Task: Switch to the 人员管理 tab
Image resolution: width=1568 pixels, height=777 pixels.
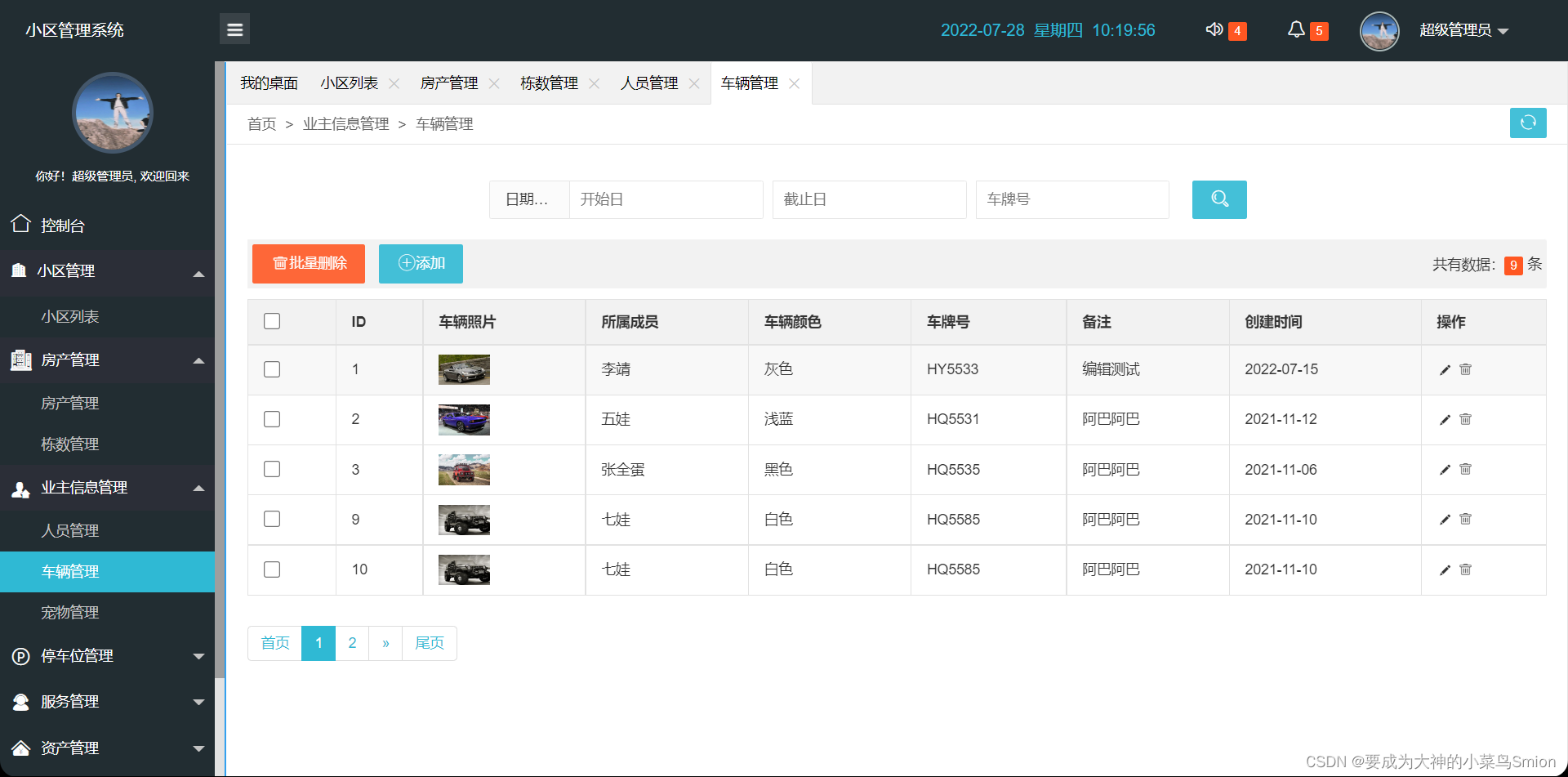Action: point(649,83)
